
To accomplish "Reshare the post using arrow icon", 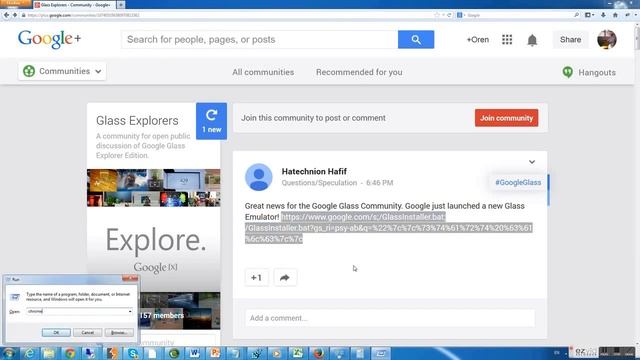I will [x=285, y=278].
